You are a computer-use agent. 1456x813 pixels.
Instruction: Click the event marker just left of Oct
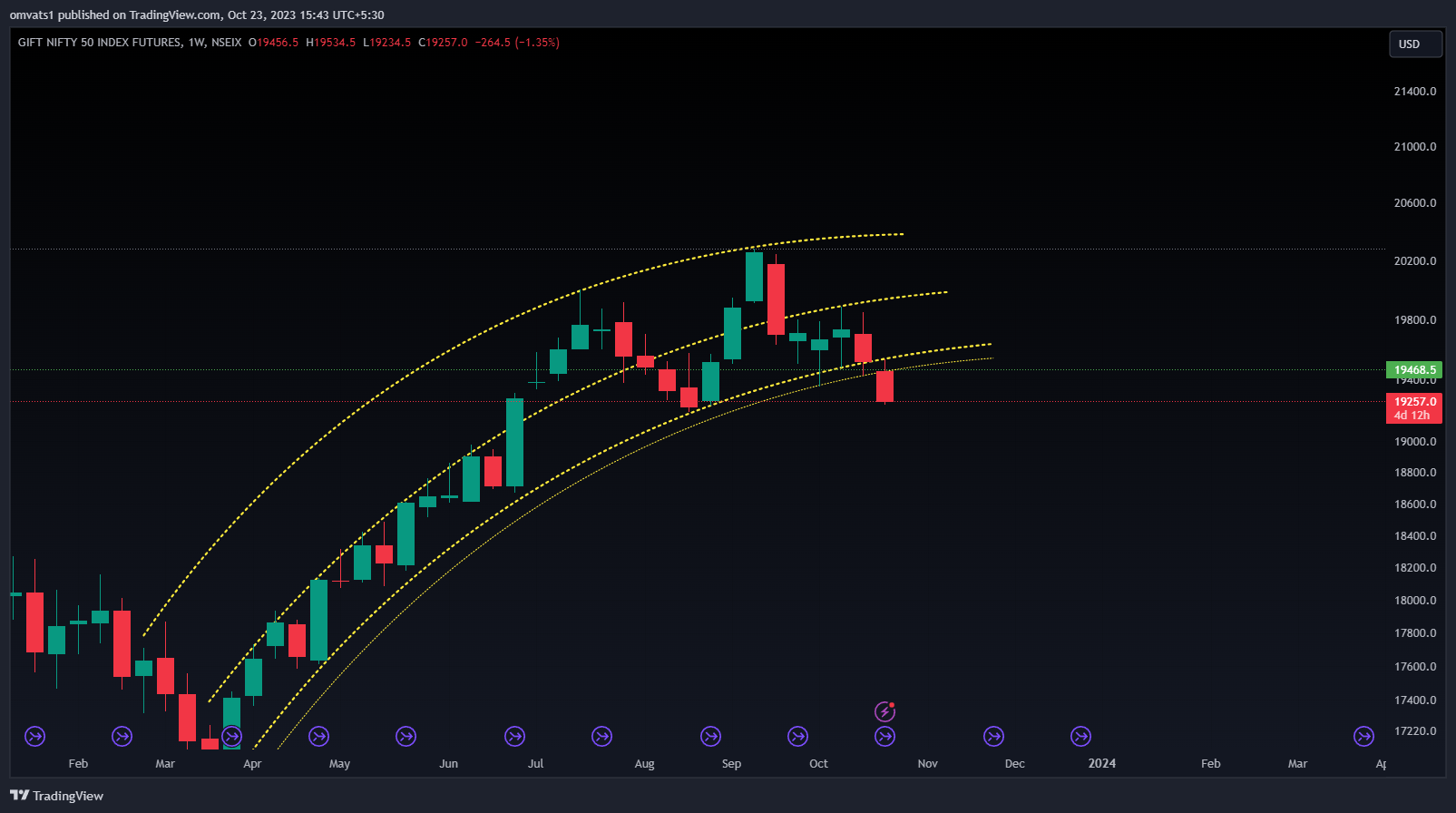pos(797,736)
